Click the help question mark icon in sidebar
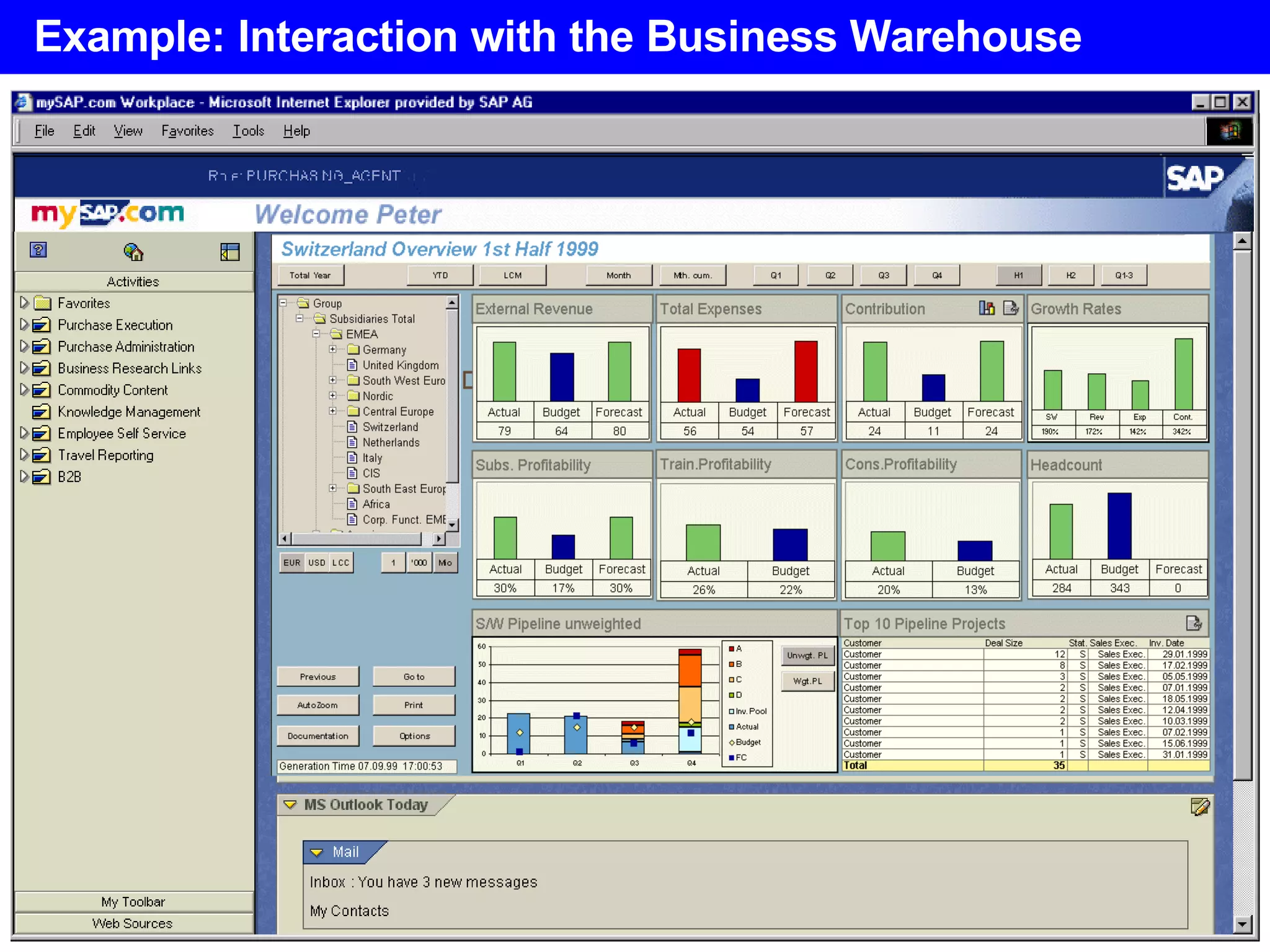This screenshot has height=952, width=1270. pos(38,250)
